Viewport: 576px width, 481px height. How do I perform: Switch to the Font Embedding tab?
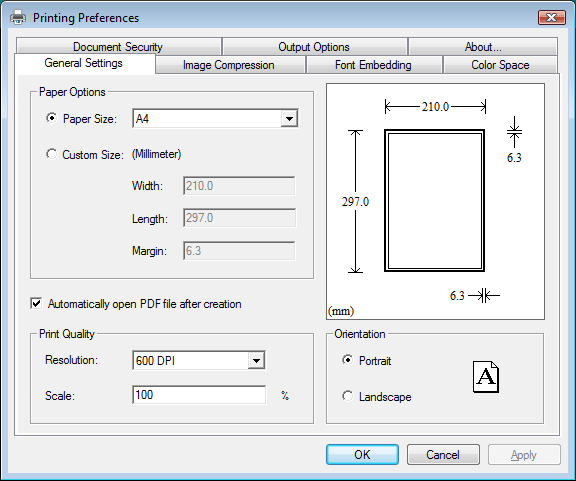[374, 65]
